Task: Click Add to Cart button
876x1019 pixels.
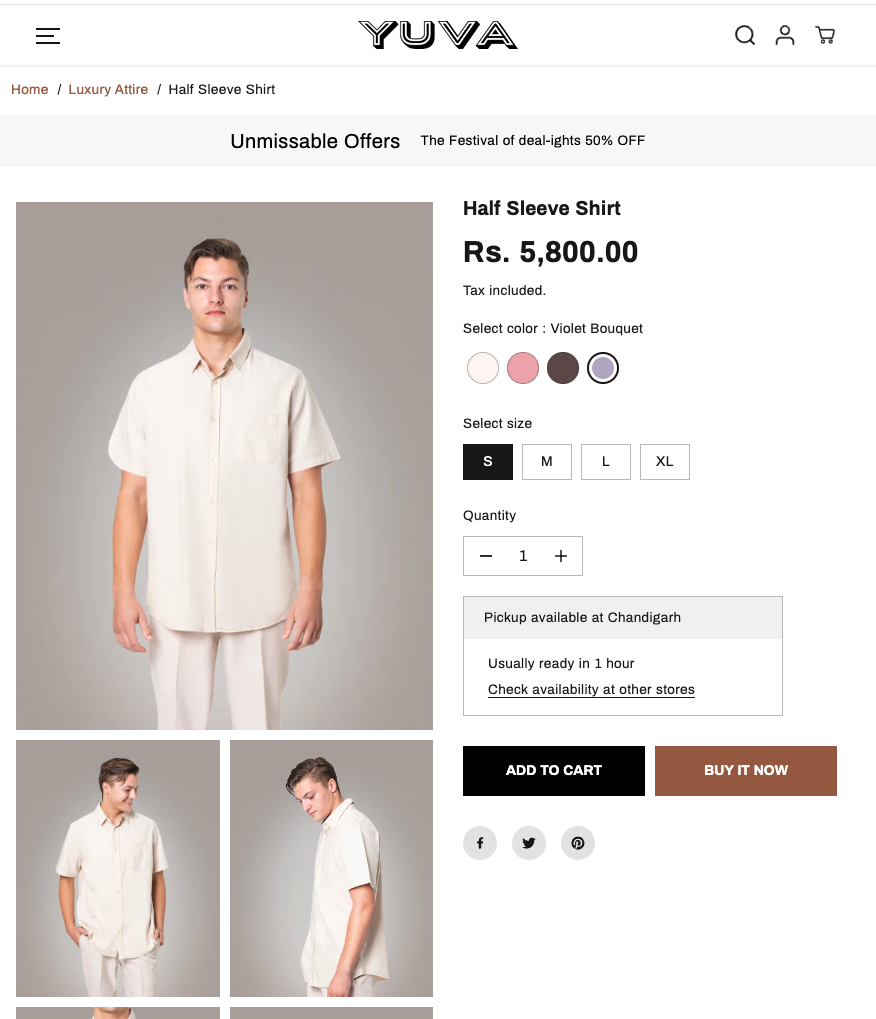Action: (x=554, y=771)
